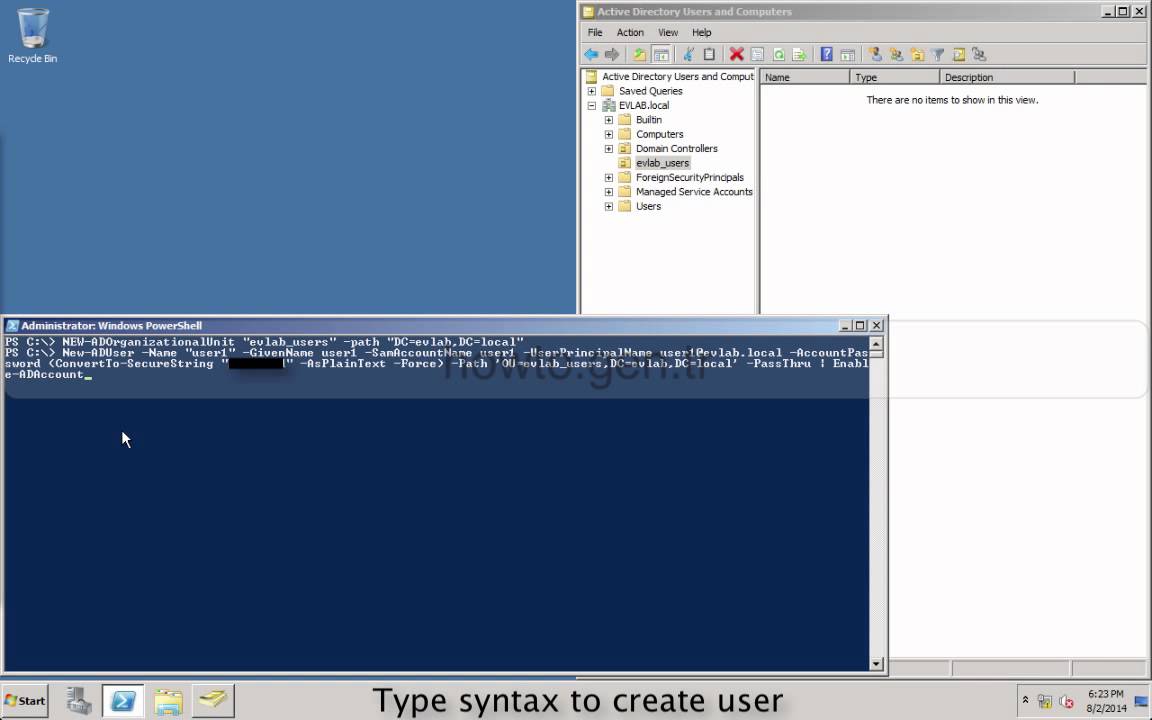Go up one level in AD toolbar
This screenshot has height=720, width=1152.
[x=639, y=54]
